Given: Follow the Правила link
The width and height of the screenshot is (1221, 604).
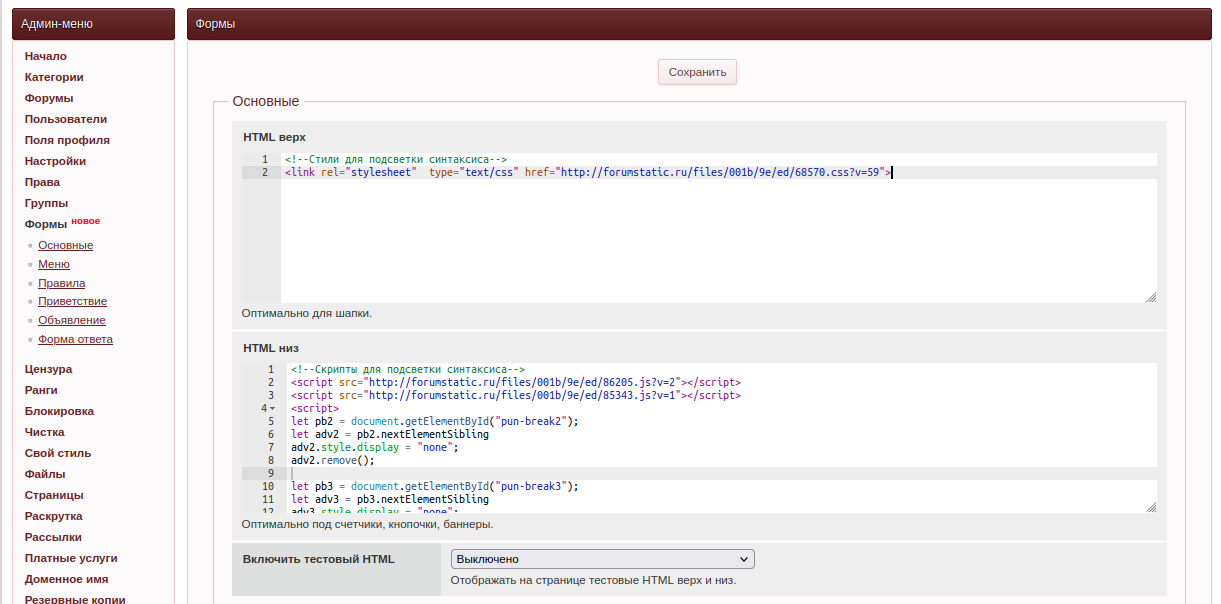Looking at the screenshot, I should (x=62, y=283).
